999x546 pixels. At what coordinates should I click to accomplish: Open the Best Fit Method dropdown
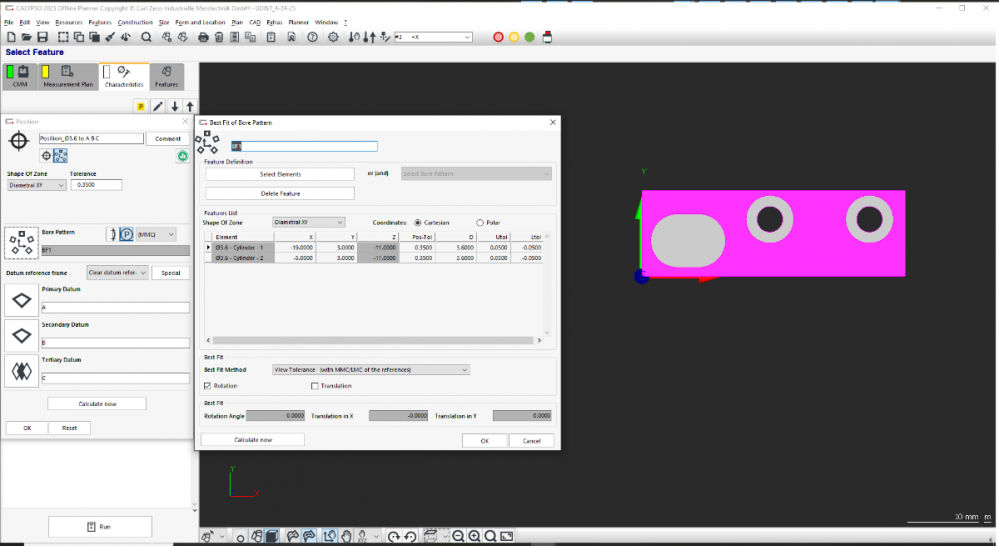pos(370,369)
